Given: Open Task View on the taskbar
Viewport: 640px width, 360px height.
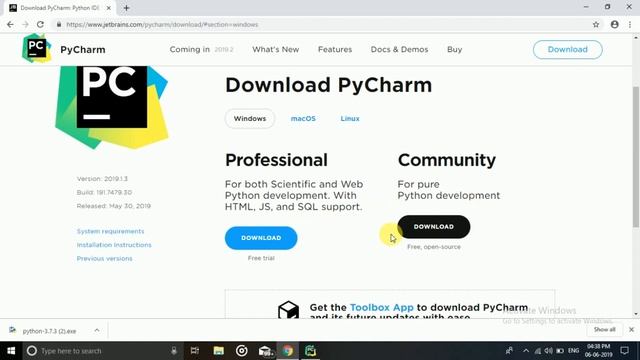Looking at the screenshot, I should [x=195, y=351].
